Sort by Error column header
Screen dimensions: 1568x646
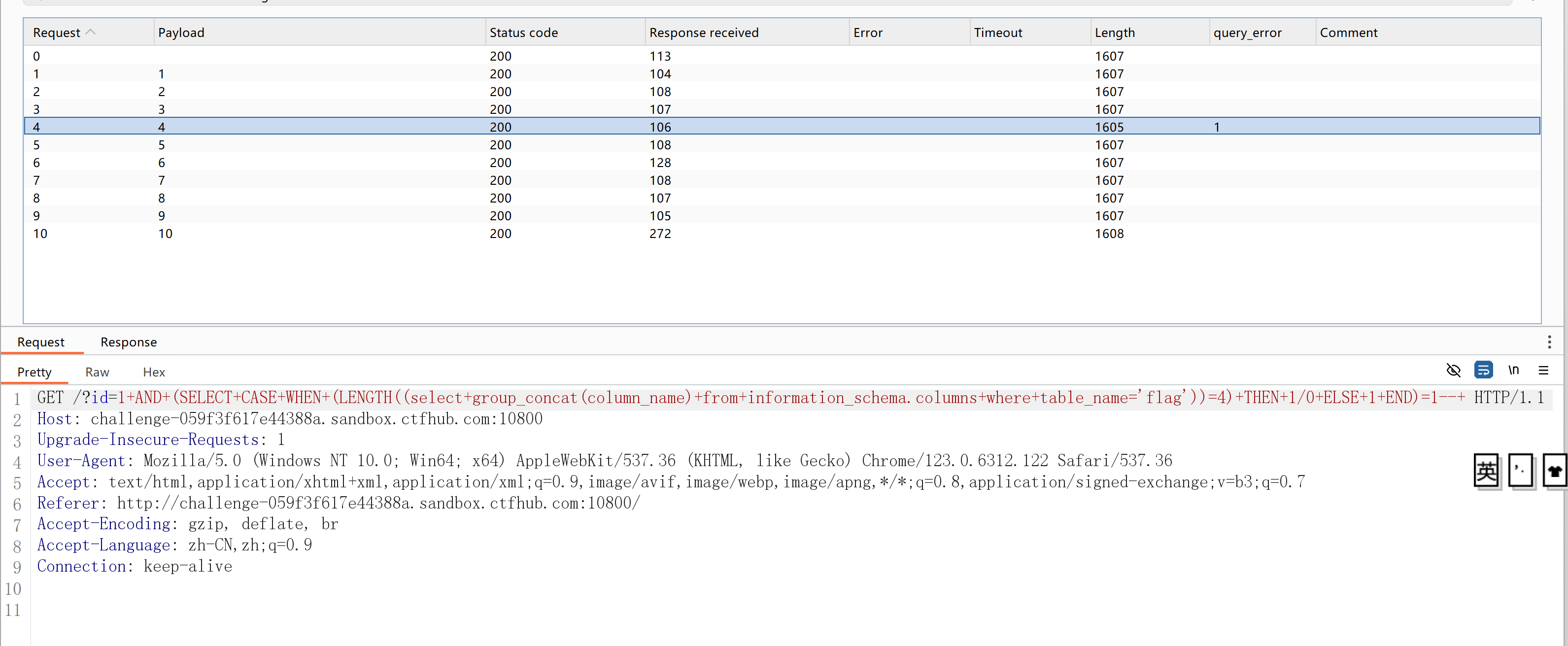(909, 32)
